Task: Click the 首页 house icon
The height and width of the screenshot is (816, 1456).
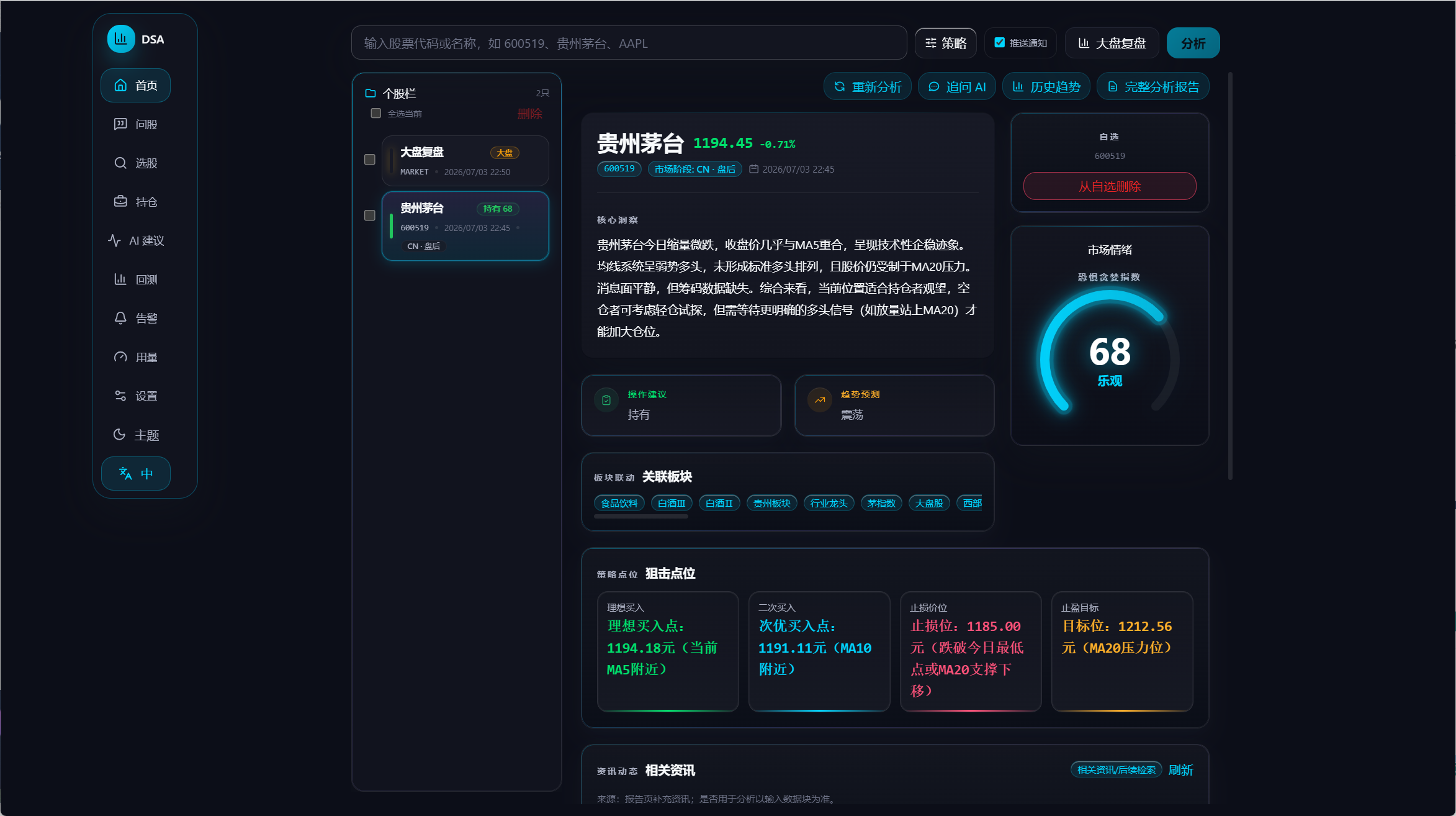Action: pyautogui.click(x=120, y=85)
